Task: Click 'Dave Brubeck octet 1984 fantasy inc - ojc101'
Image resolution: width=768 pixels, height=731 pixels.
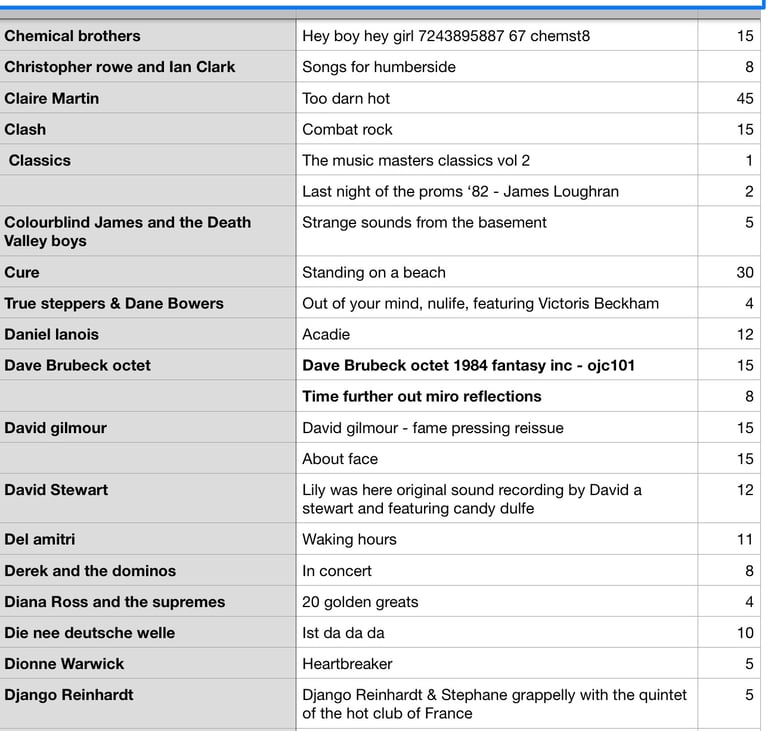Action: (497, 365)
